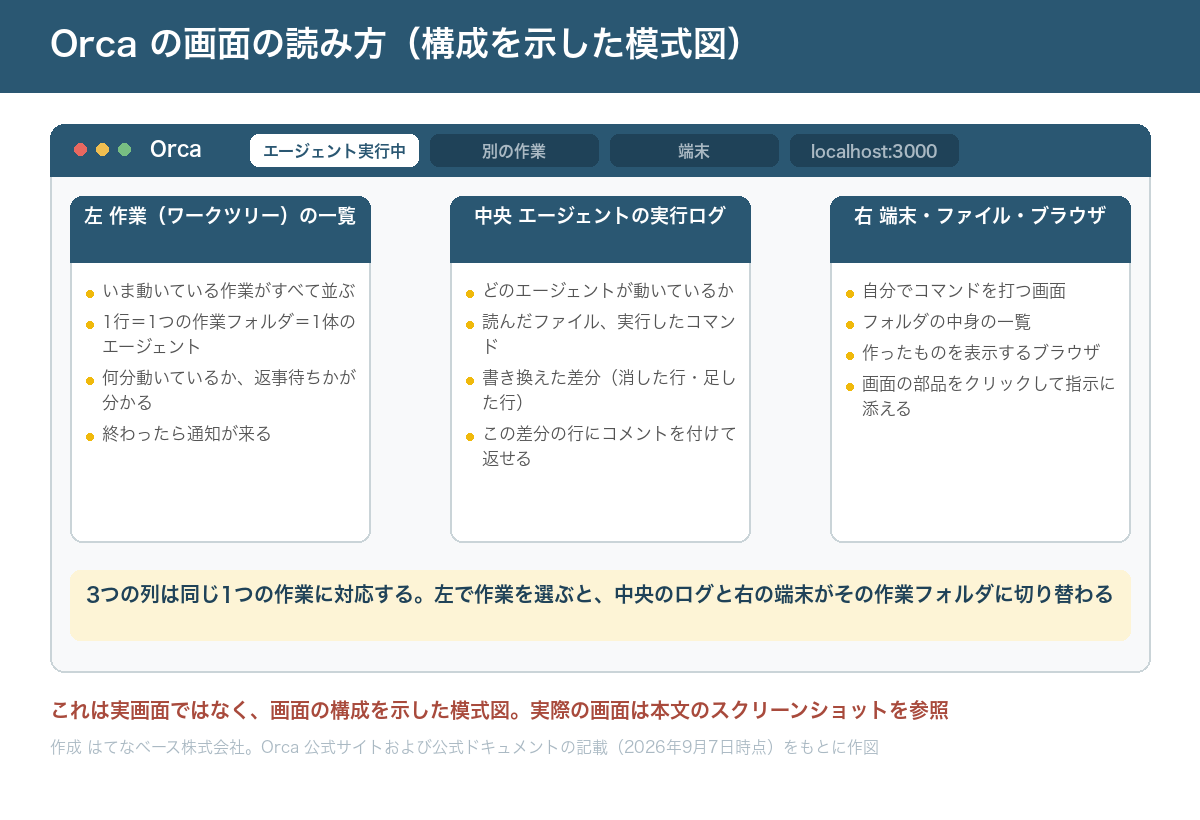This screenshot has height=820, width=1200.
Task: Click the green maximize window dot
Action: pyautogui.click(x=124, y=150)
